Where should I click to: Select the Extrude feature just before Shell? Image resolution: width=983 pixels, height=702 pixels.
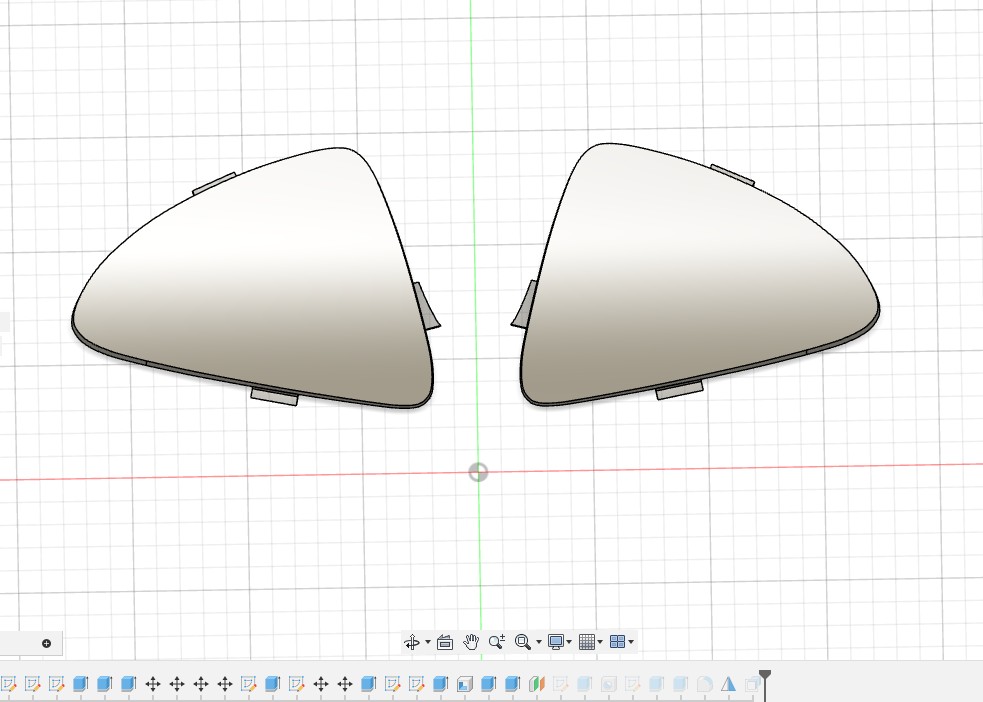(x=441, y=683)
